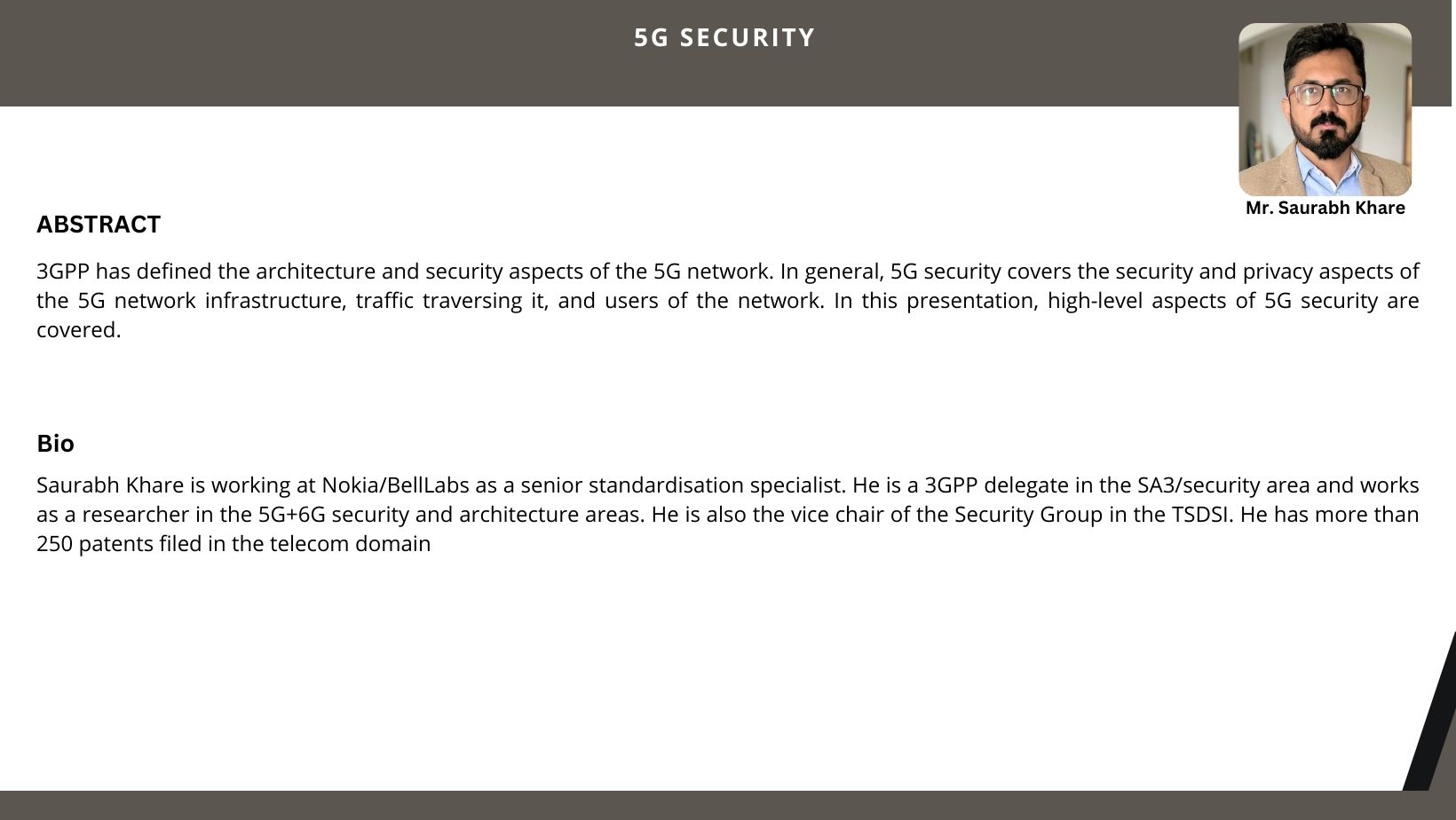1456x820 pixels.
Task: Click the word covered ending the abstract
Action: pos(78,330)
